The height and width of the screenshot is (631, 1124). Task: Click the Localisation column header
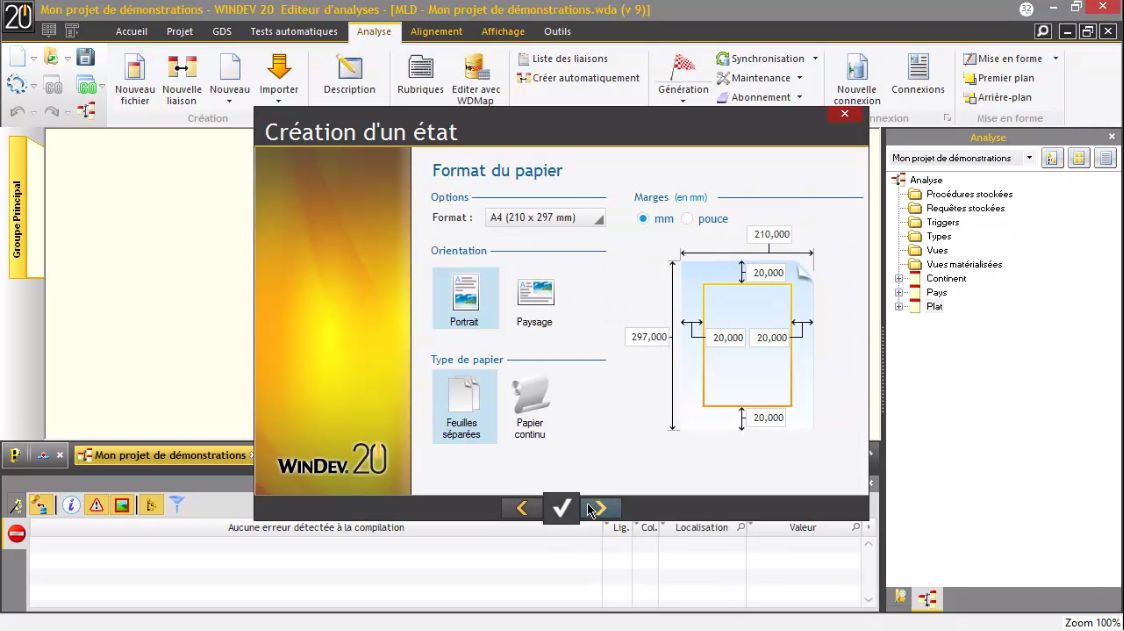[x=702, y=527]
